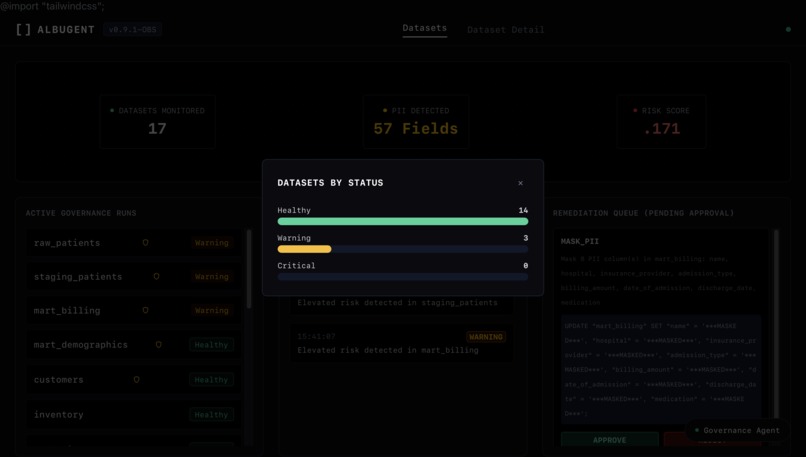806x457 pixels.
Task: Click the ALBUGENT bracket logo
Action: (23, 29)
